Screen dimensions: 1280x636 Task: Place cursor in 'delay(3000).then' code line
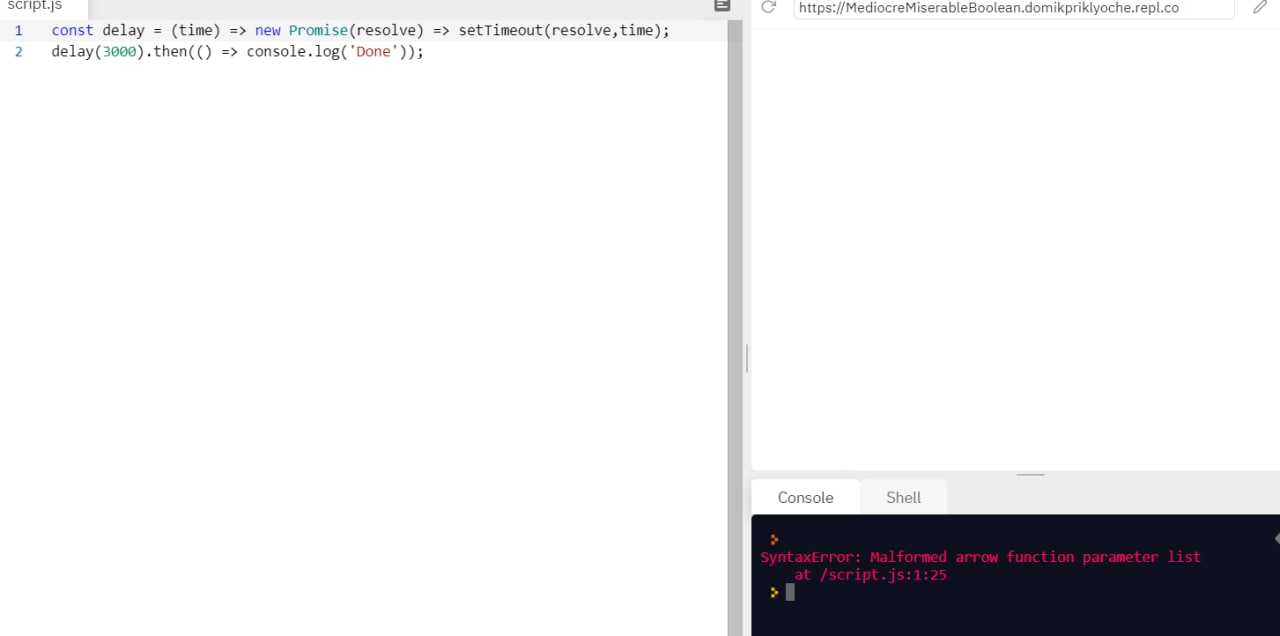point(237,51)
